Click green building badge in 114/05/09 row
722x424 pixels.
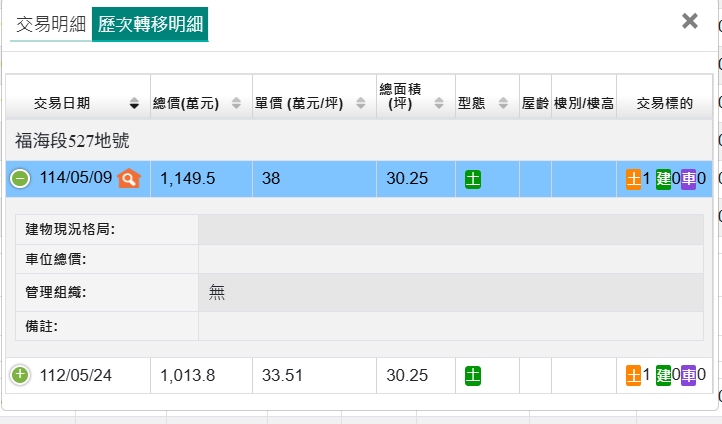click(x=663, y=179)
